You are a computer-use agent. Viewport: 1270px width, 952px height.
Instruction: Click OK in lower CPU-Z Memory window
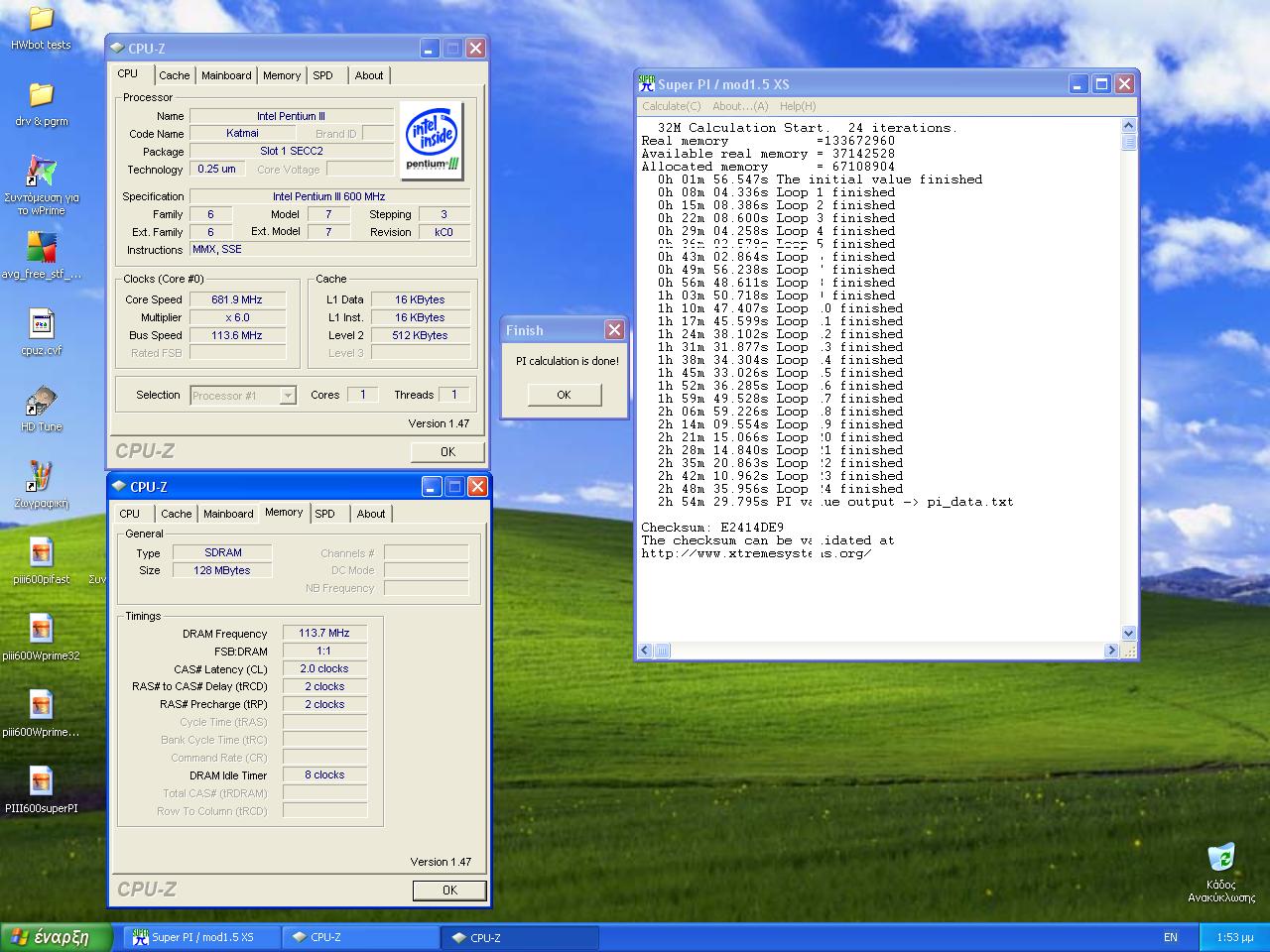pos(449,890)
